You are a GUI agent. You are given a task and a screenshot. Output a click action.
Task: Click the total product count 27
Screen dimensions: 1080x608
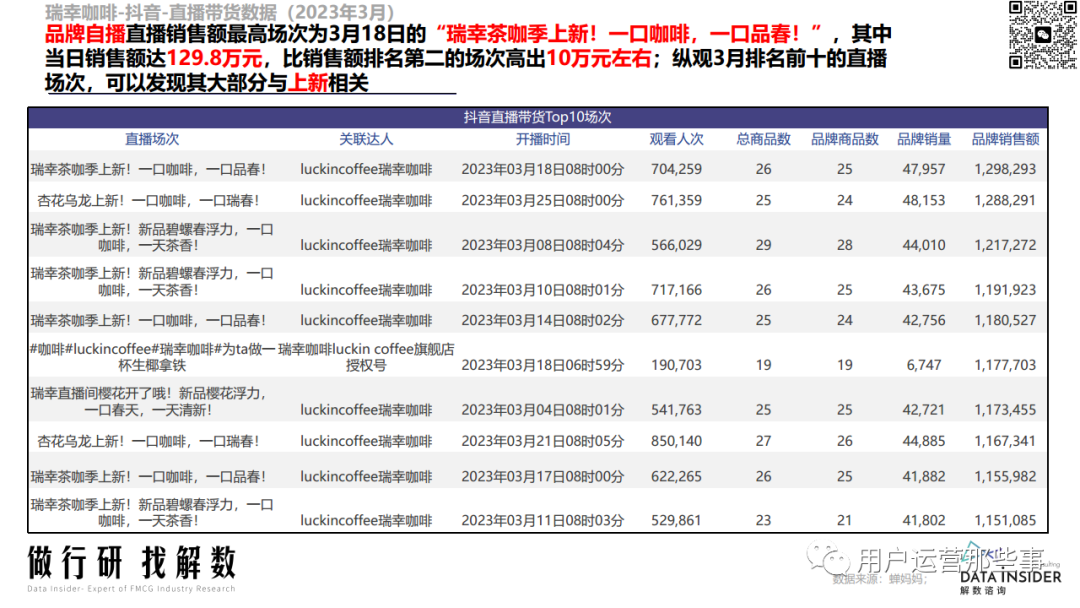(763, 441)
